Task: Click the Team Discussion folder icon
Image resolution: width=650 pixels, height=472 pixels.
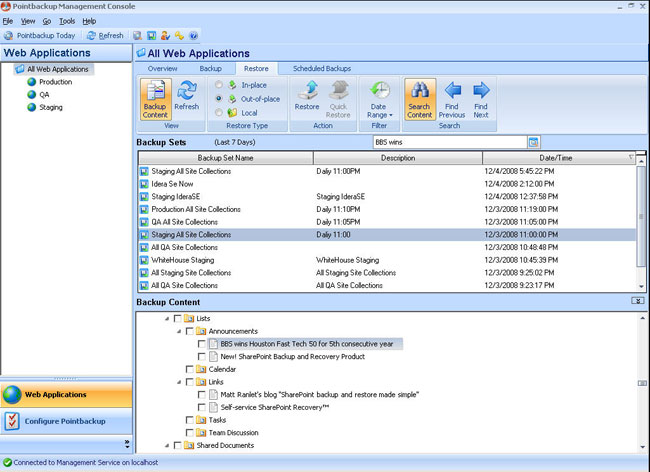Action: (201, 433)
